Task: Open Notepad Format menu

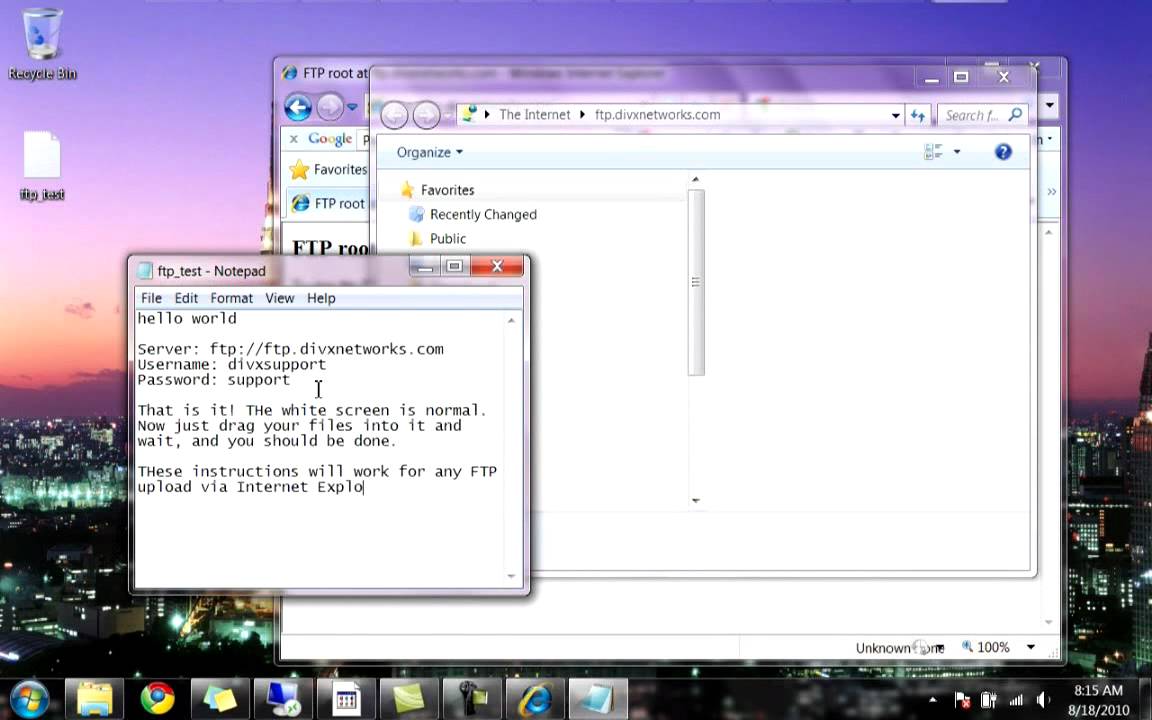Action: [231, 298]
